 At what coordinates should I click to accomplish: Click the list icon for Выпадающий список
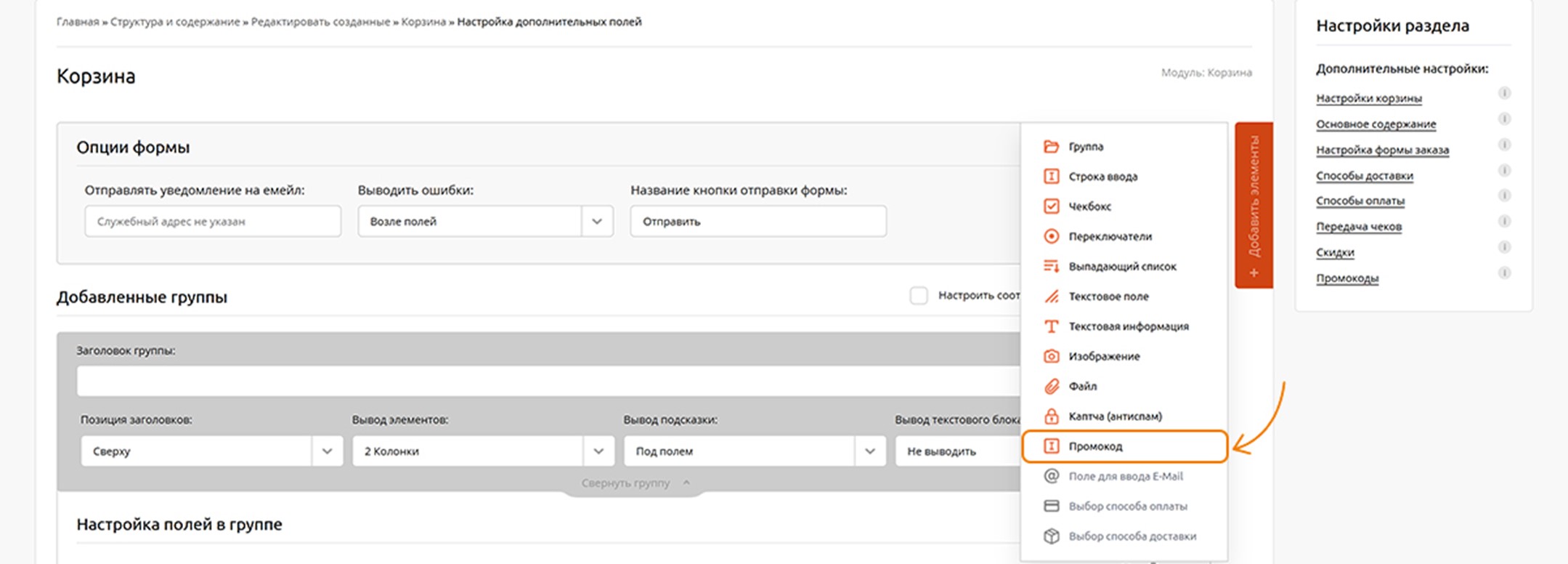pos(1051,266)
